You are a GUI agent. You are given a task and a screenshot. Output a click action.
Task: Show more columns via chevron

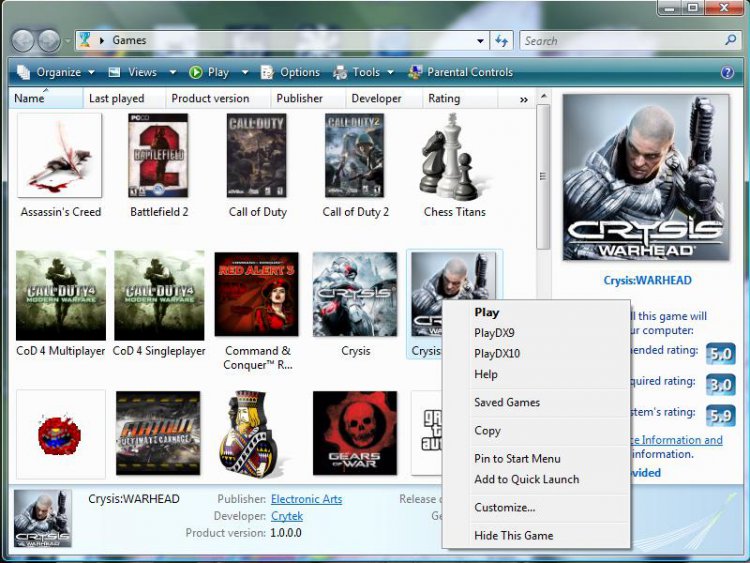coord(524,99)
